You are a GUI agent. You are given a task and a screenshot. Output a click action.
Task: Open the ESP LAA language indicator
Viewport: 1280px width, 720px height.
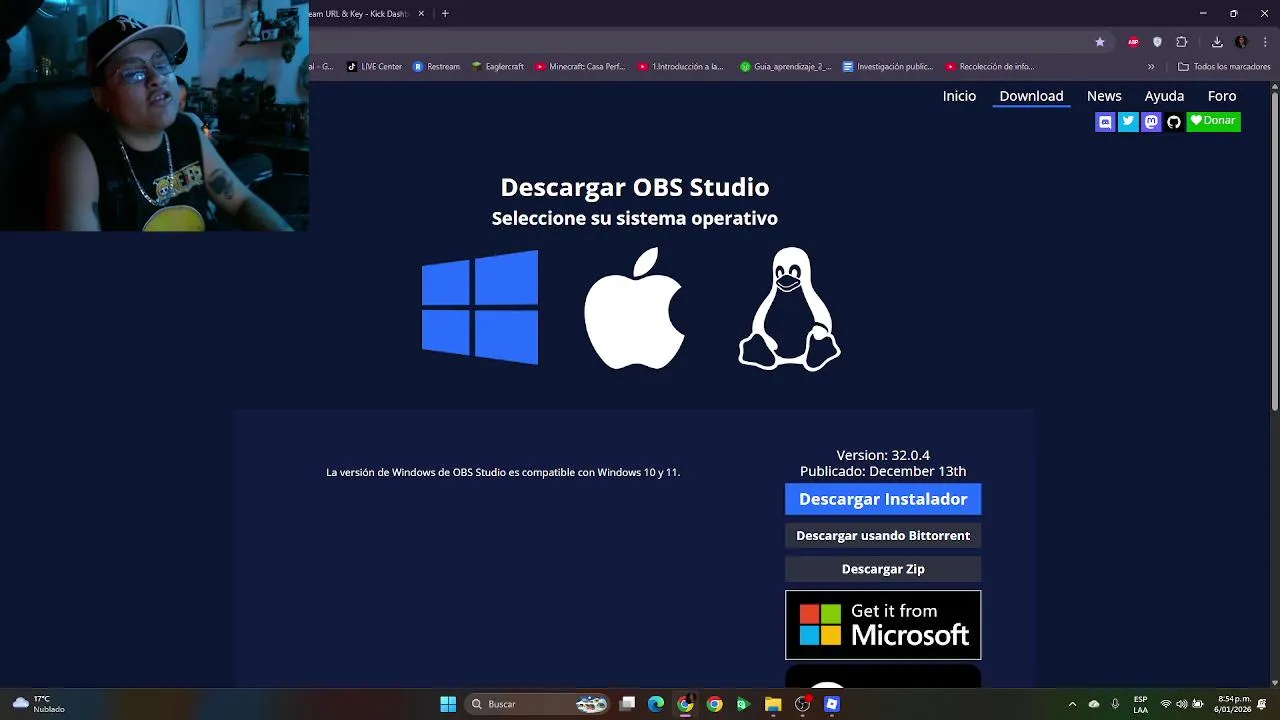click(1140, 704)
